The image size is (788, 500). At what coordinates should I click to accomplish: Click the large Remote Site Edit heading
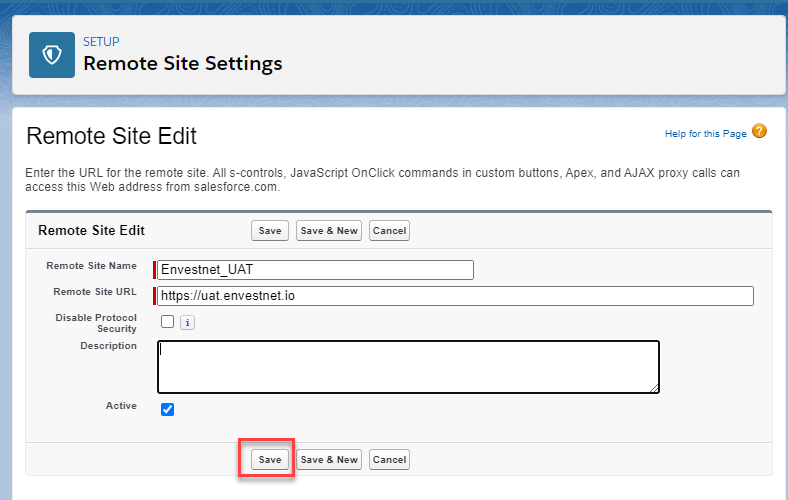pyautogui.click(x=112, y=136)
